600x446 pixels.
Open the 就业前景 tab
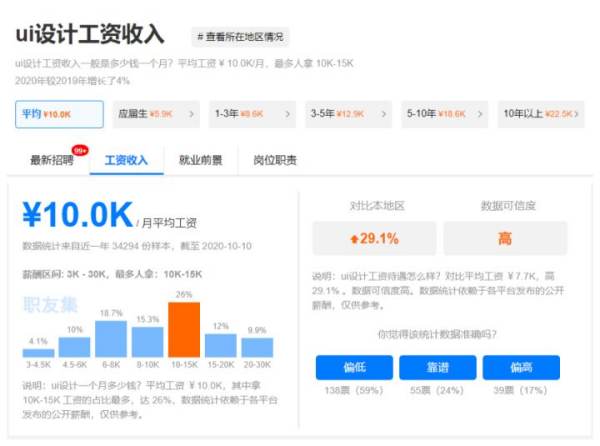tap(201, 160)
